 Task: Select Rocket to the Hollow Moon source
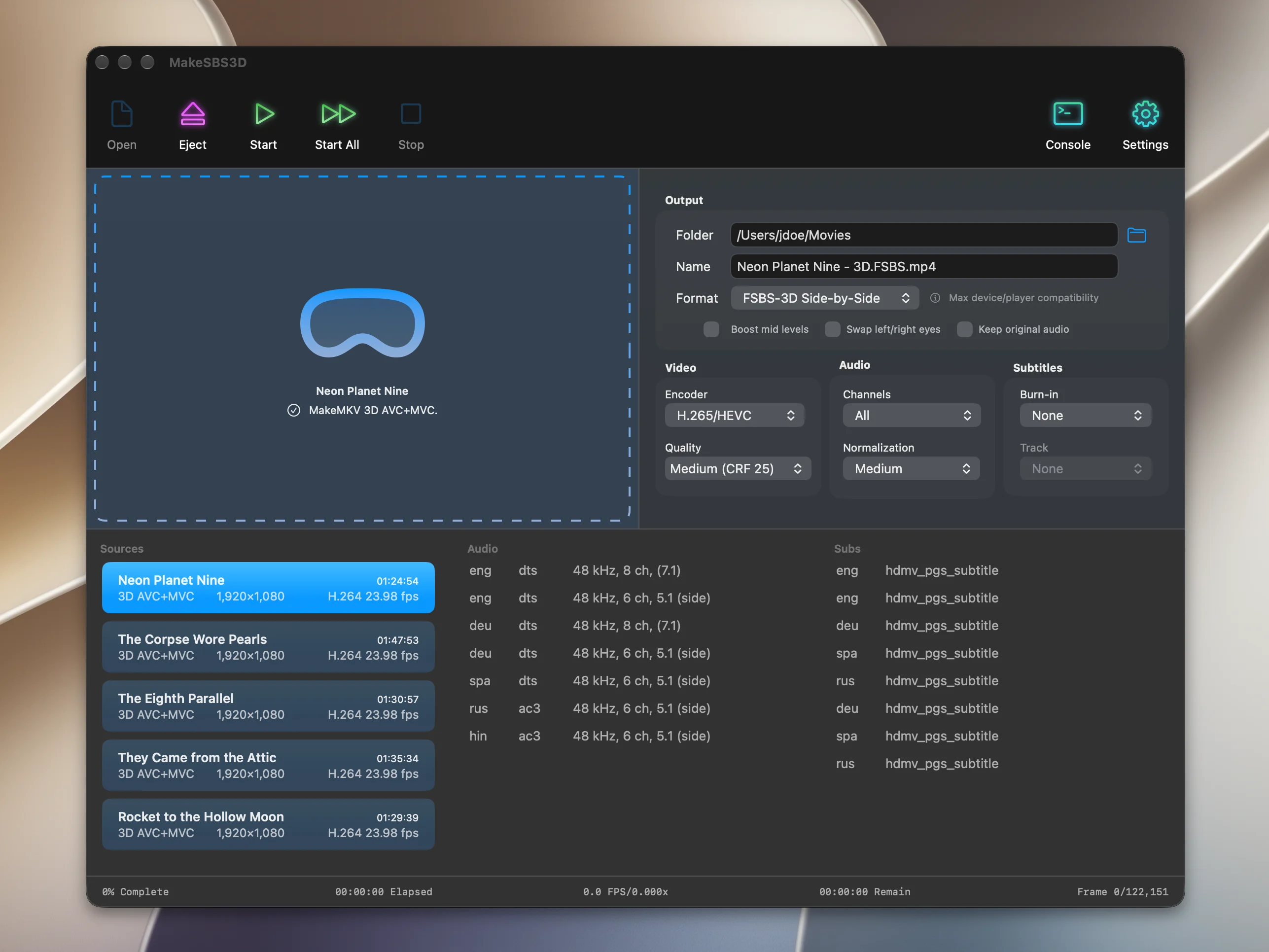pos(269,824)
